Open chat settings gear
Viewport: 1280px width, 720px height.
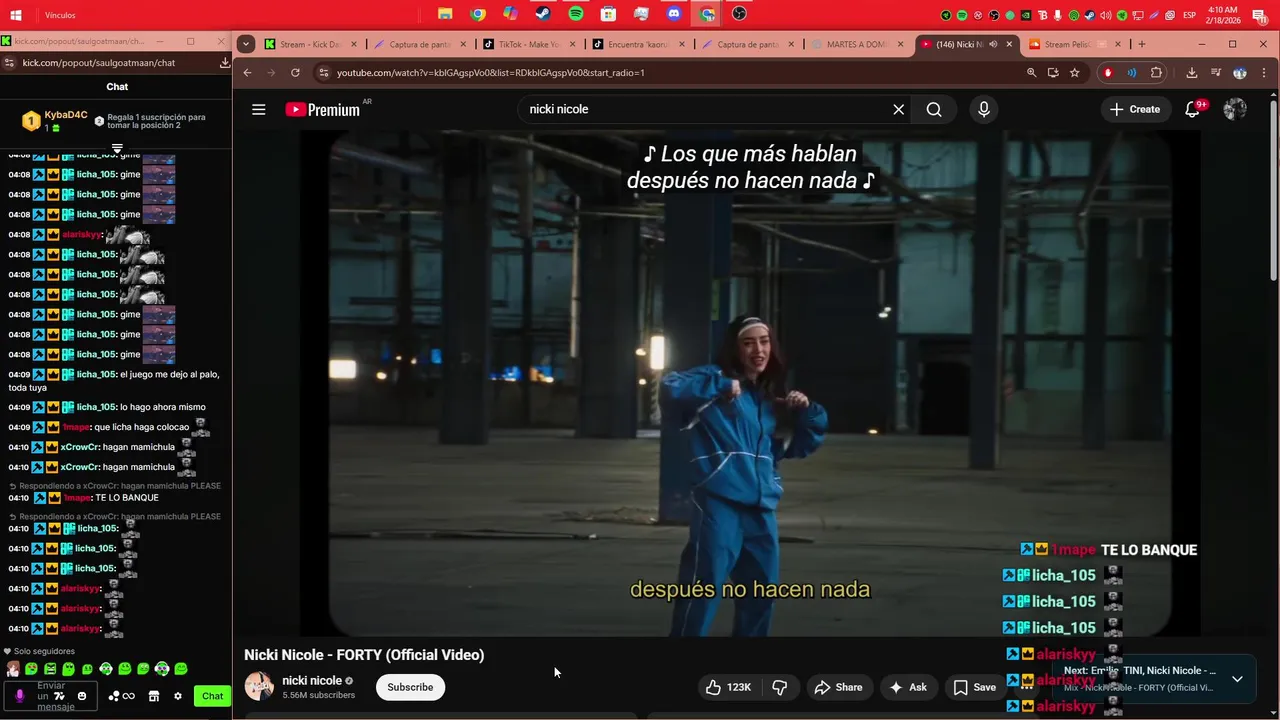point(178,696)
